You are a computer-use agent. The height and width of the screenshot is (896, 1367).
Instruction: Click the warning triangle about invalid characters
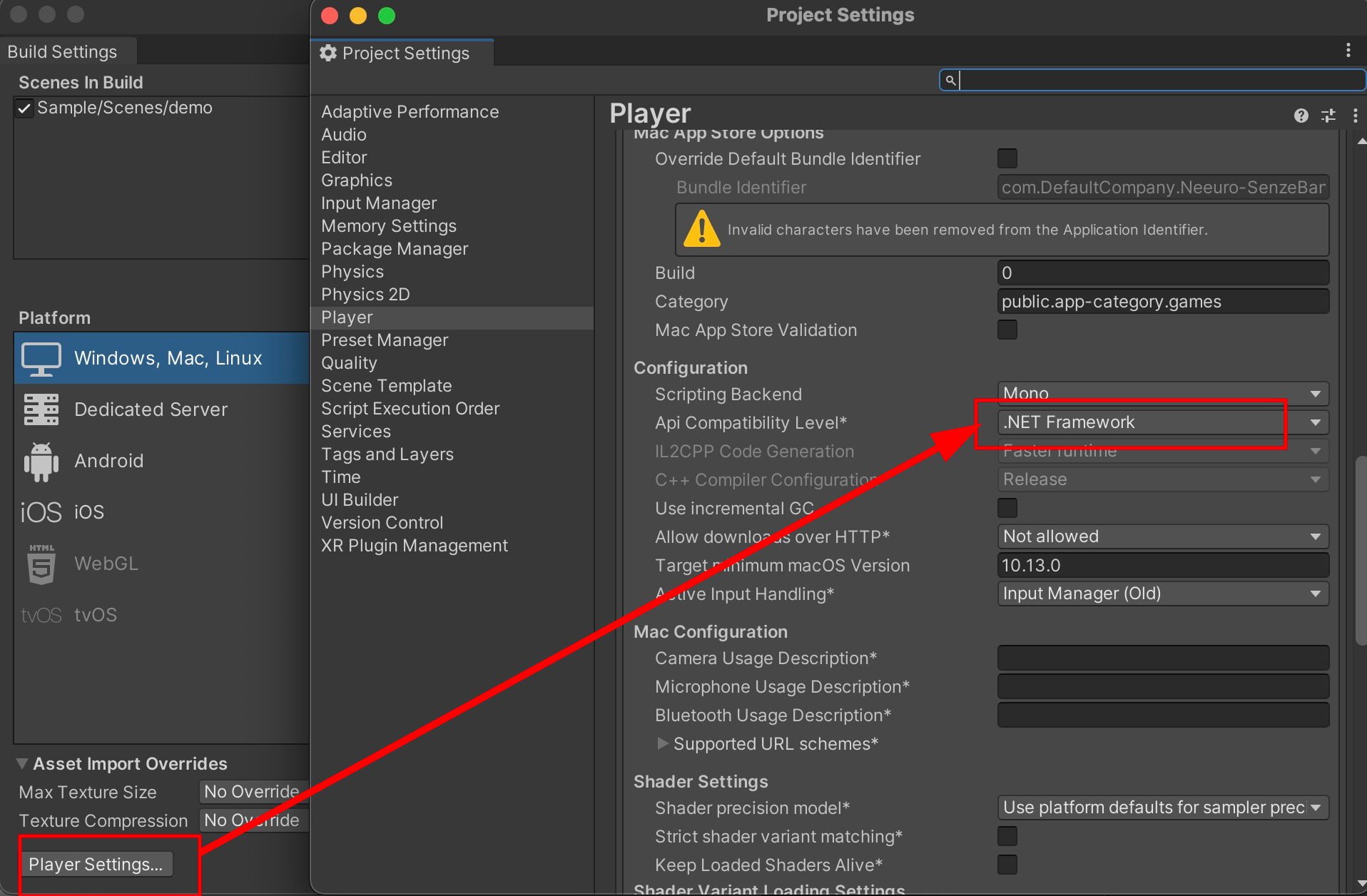coord(702,230)
